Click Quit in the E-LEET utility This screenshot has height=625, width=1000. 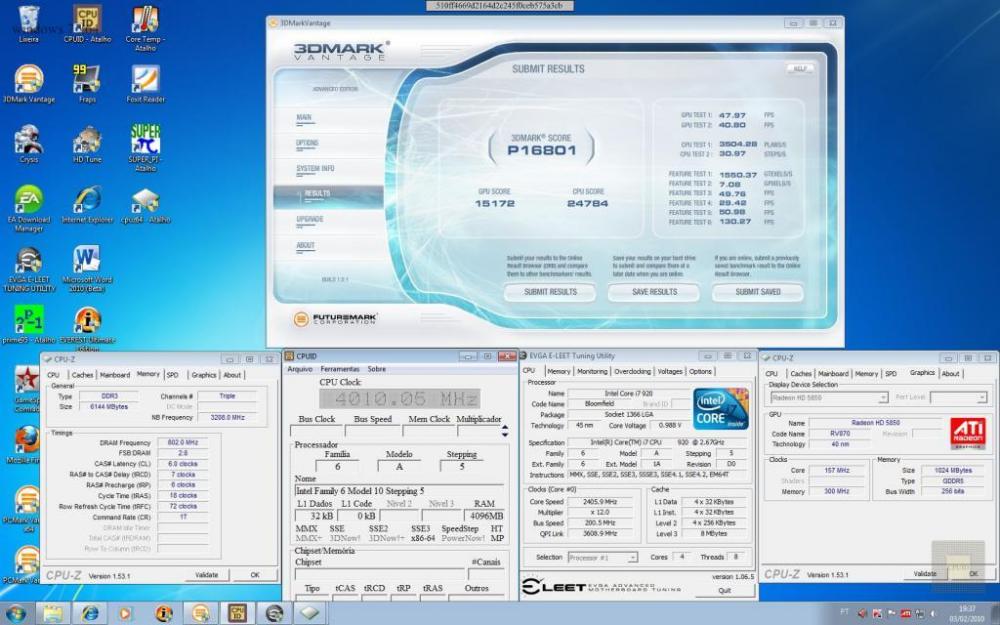point(724,590)
